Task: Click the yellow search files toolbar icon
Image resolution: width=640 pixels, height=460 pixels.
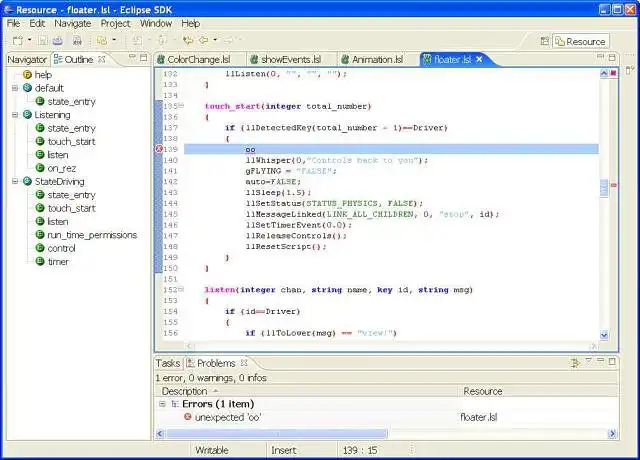Action: pyautogui.click(x=102, y=40)
